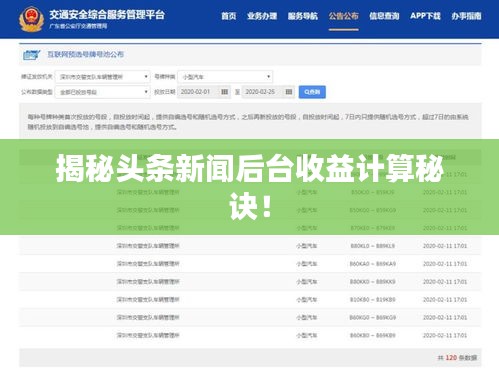This screenshot has width=499, height=374.
Task: Click the license plate pool section icon
Action: pyautogui.click(x=32, y=55)
